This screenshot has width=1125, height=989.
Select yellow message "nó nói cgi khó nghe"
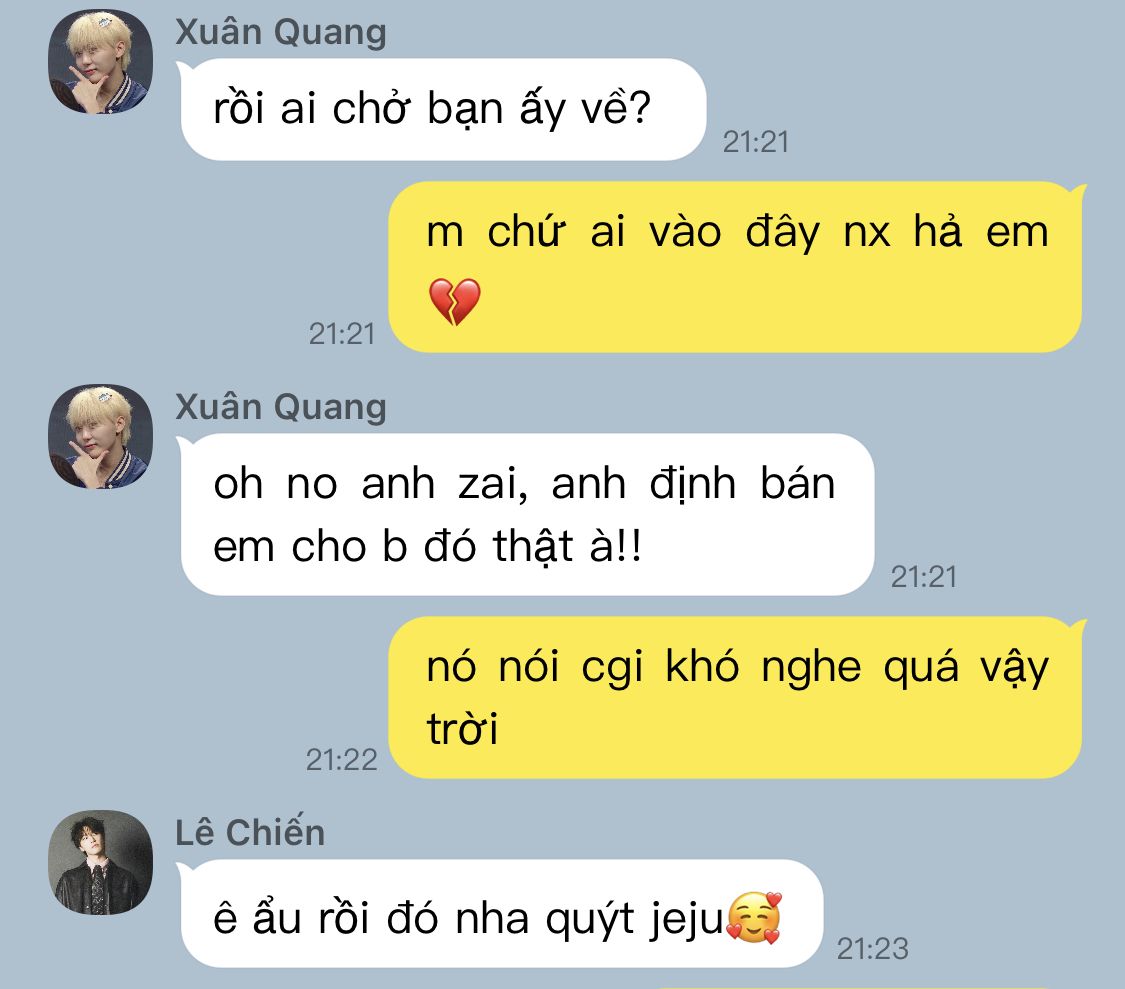736,697
